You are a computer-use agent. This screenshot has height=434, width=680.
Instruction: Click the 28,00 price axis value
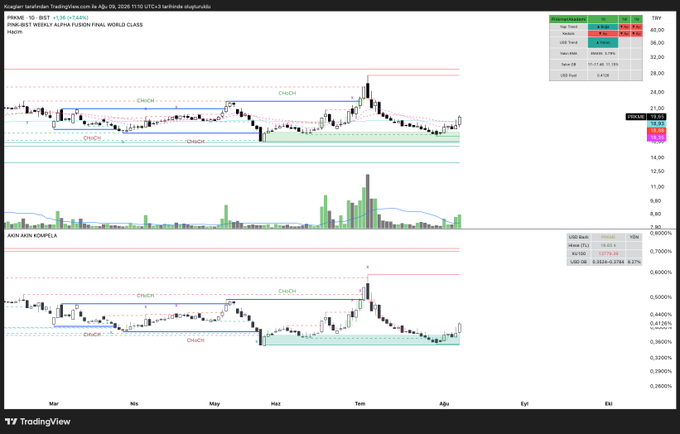[657, 73]
